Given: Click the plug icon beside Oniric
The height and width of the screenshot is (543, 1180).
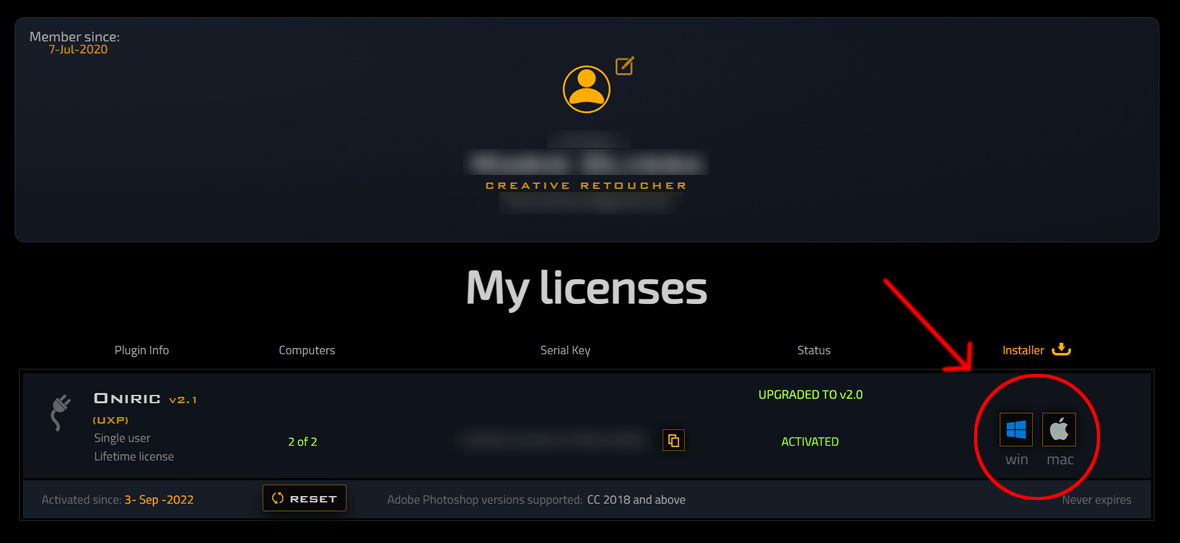Looking at the screenshot, I should [x=59, y=413].
